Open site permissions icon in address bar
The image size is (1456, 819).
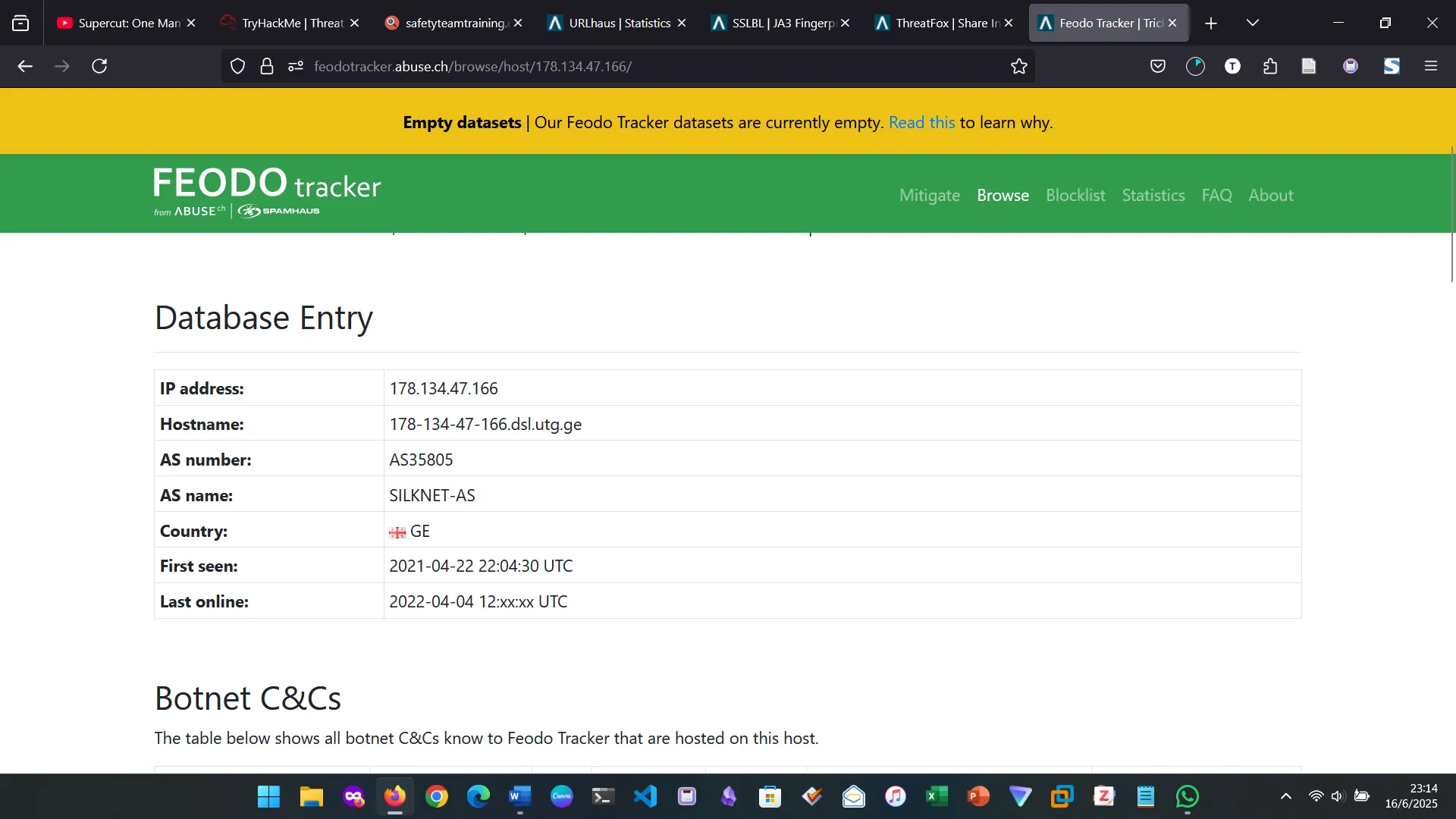point(296,67)
